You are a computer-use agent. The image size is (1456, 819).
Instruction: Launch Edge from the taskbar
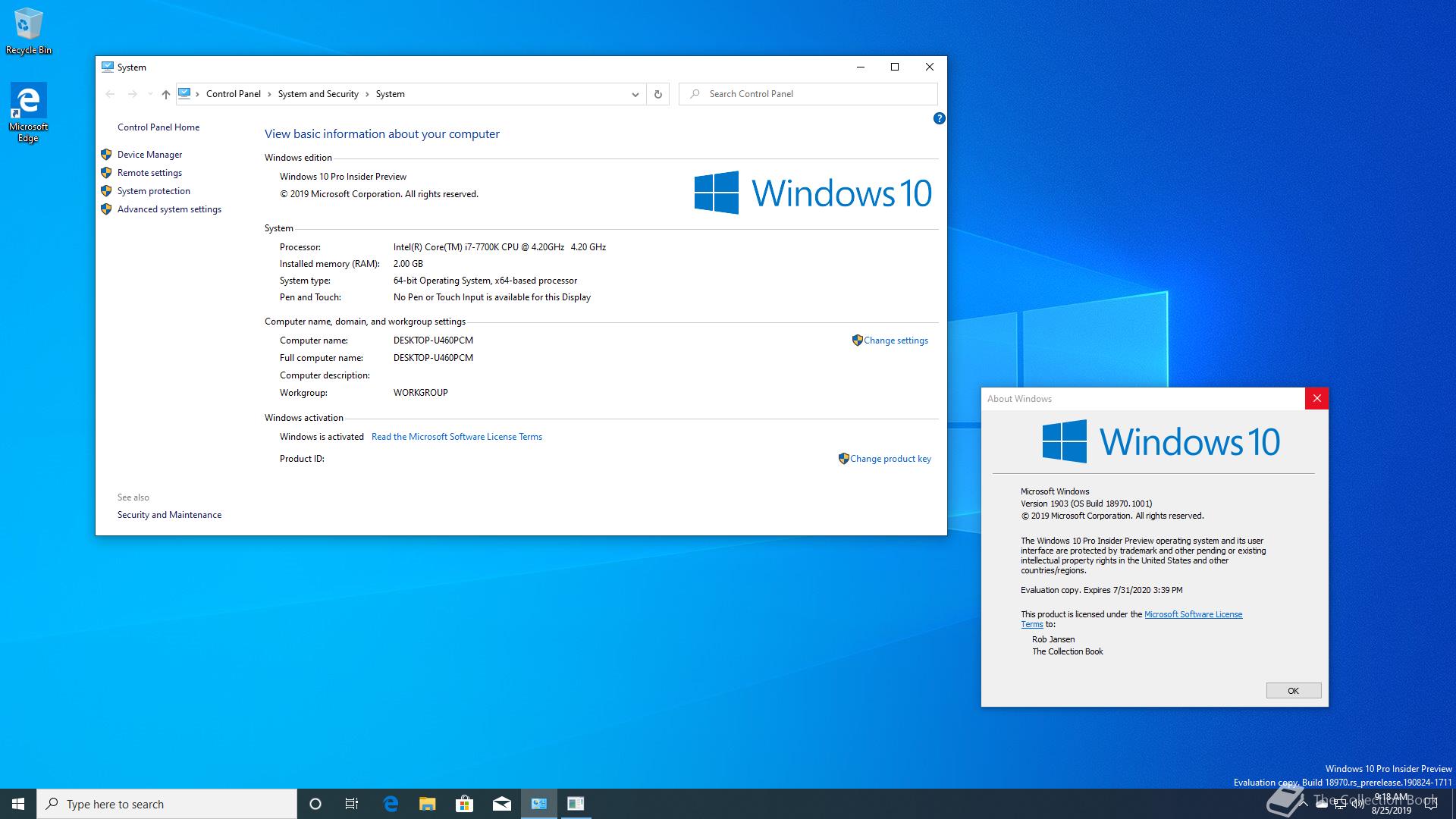click(x=391, y=804)
